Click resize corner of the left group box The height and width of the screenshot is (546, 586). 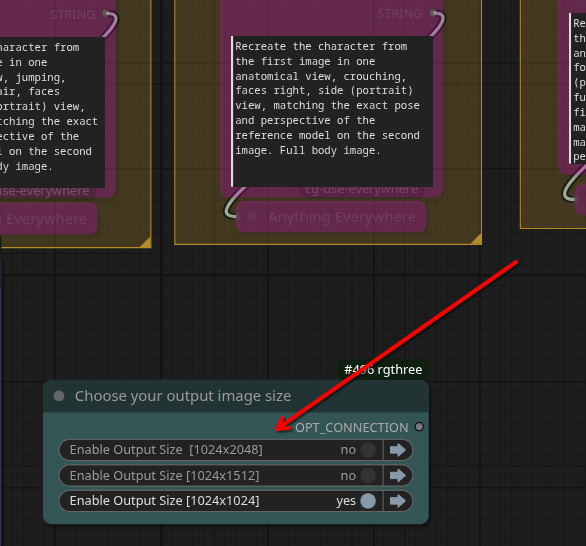coord(145,242)
